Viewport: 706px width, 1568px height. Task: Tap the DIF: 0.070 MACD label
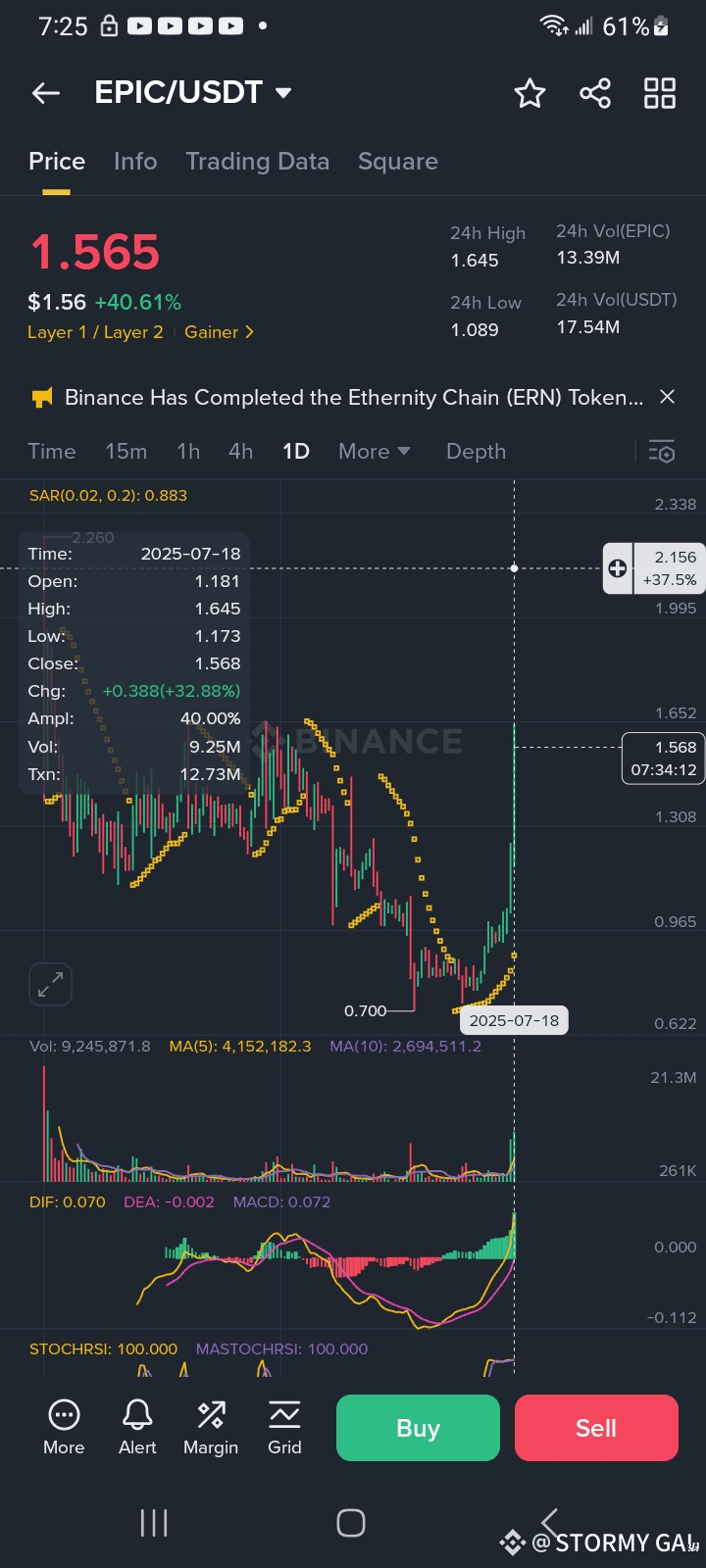point(68,1202)
